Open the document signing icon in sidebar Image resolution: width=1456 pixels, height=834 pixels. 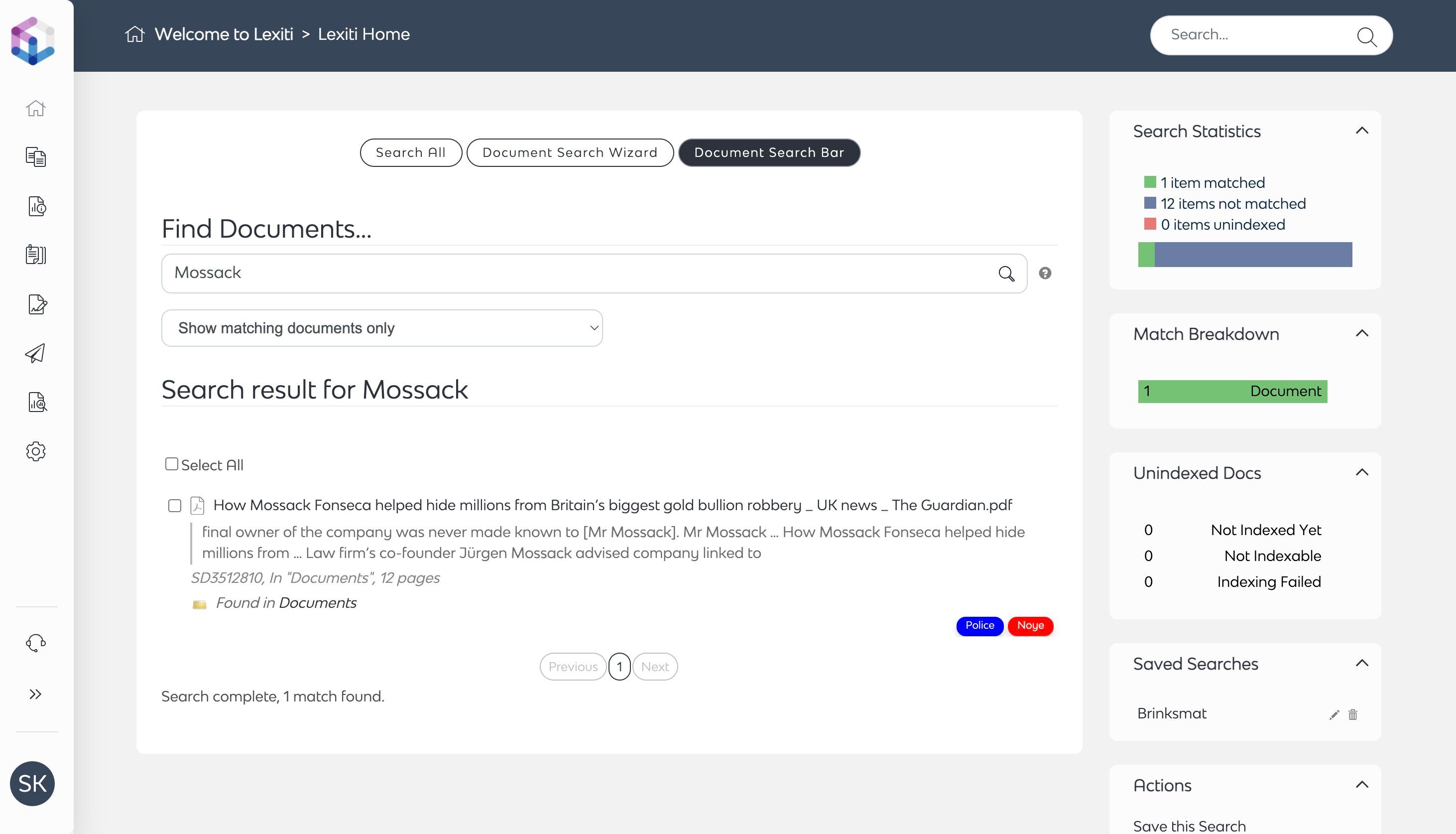coord(37,304)
